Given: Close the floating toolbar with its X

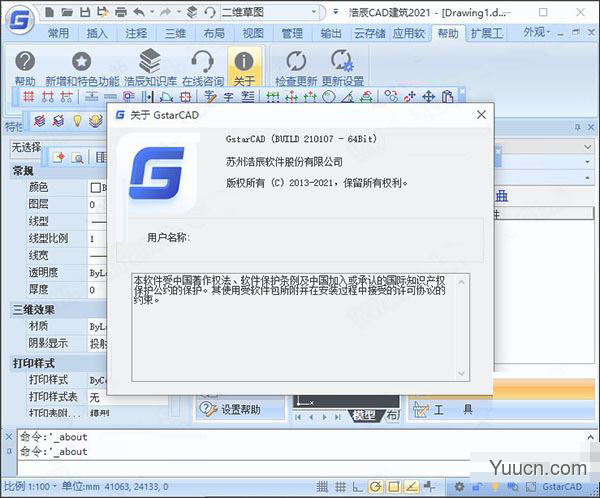Looking at the screenshot, I should (461, 91).
